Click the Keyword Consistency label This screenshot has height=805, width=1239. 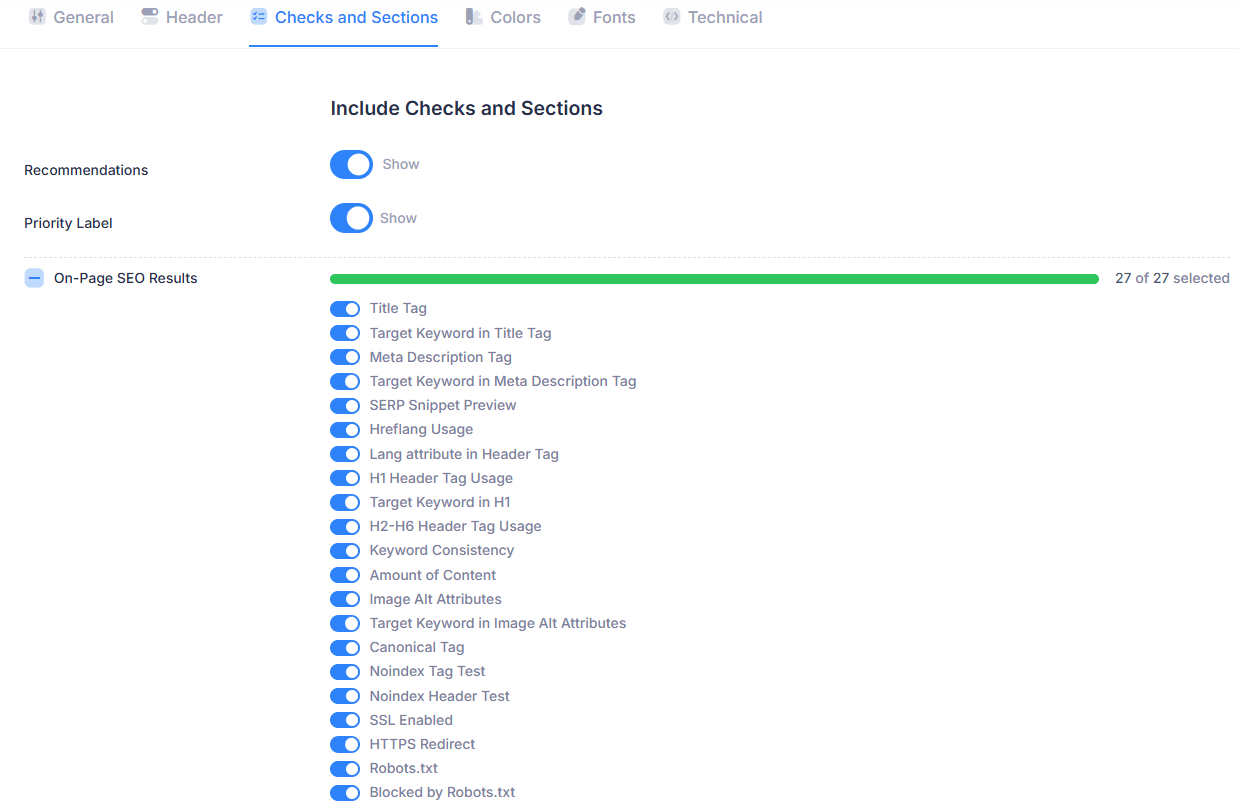441,551
